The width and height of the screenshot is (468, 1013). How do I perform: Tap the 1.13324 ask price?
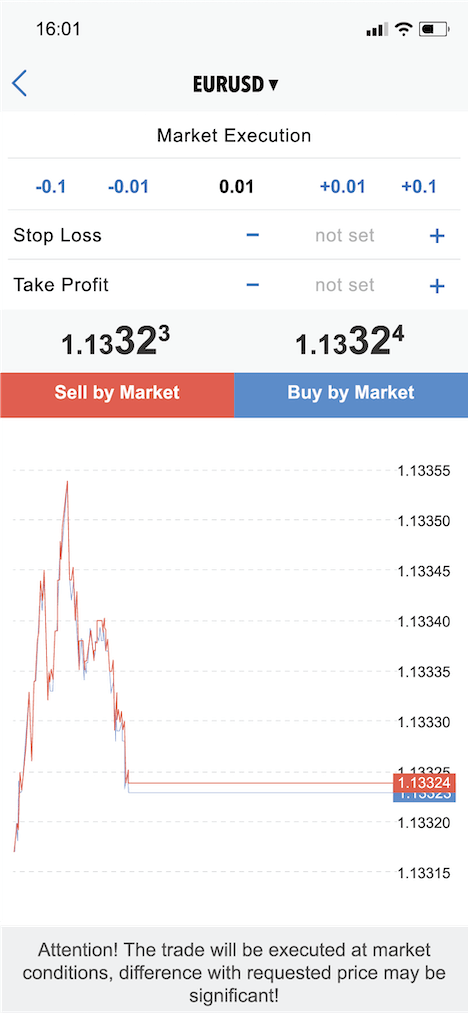[x=350, y=342]
